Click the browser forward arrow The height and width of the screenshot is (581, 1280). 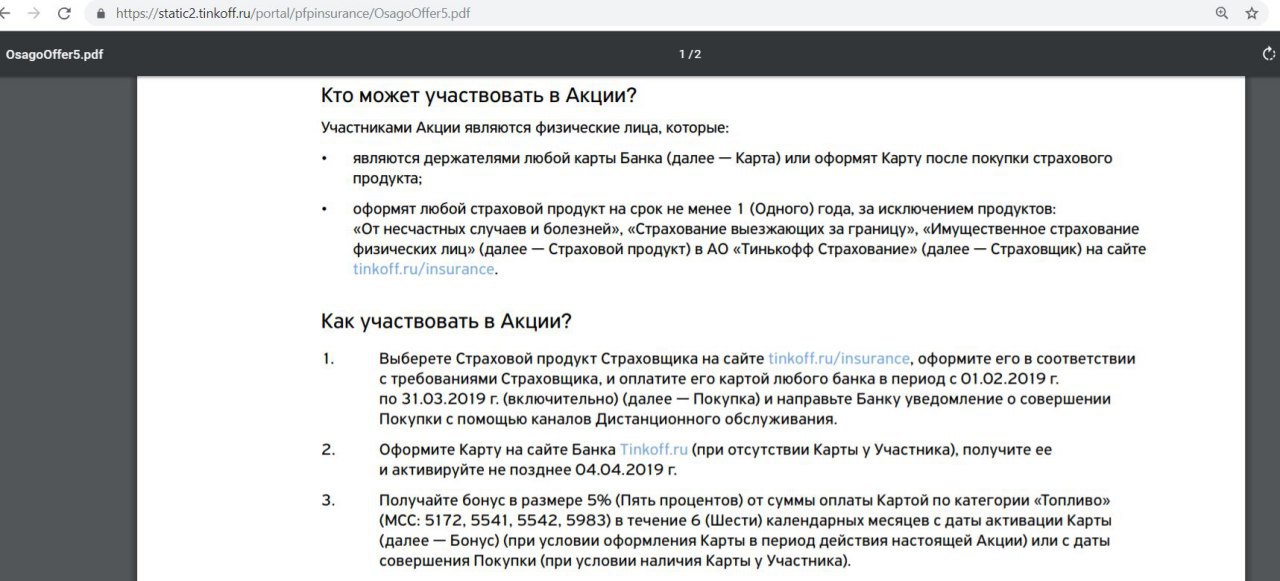coord(34,14)
